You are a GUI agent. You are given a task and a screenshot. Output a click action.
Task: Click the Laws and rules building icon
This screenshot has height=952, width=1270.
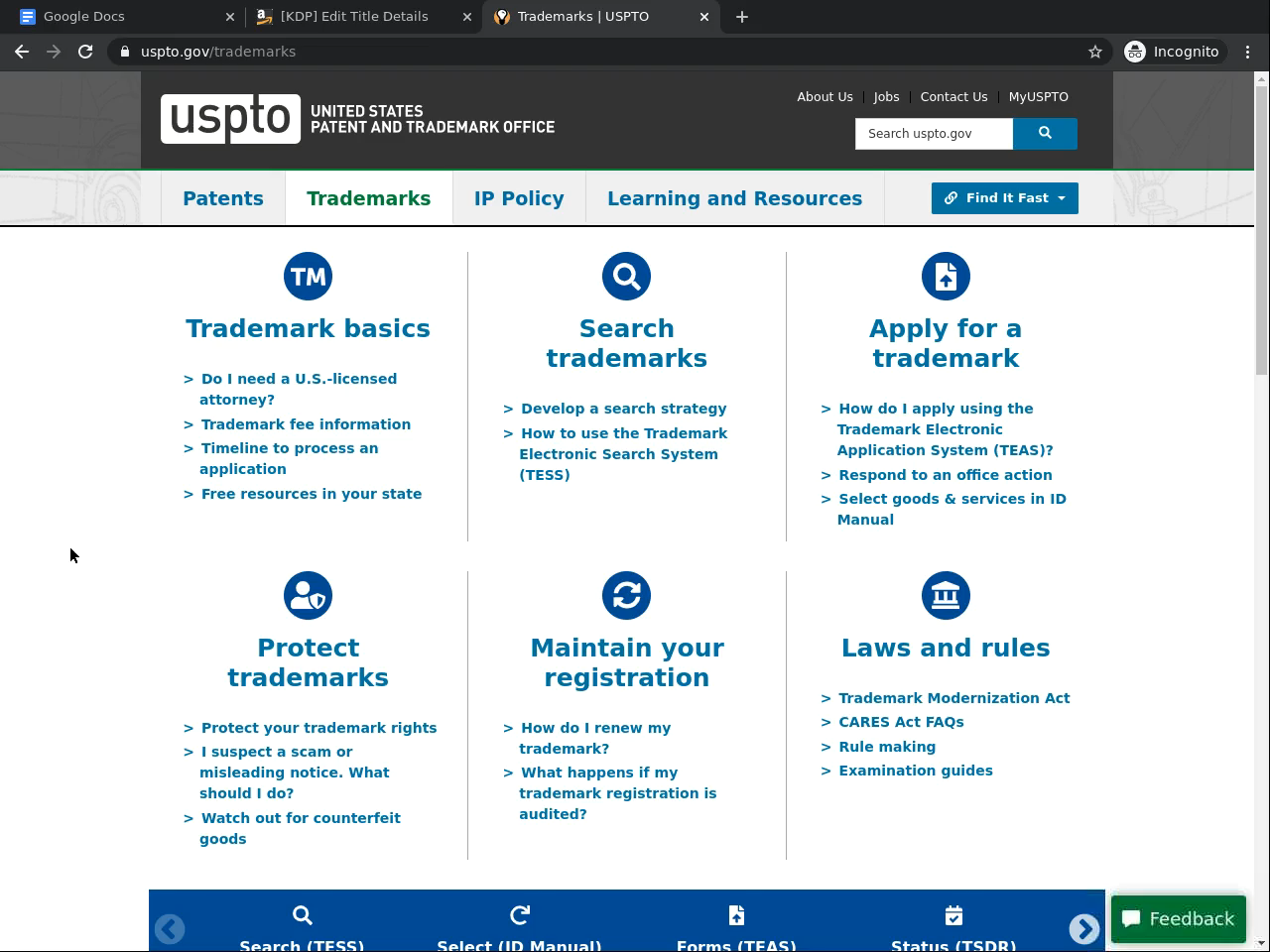pyautogui.click(x=946, y=596)
